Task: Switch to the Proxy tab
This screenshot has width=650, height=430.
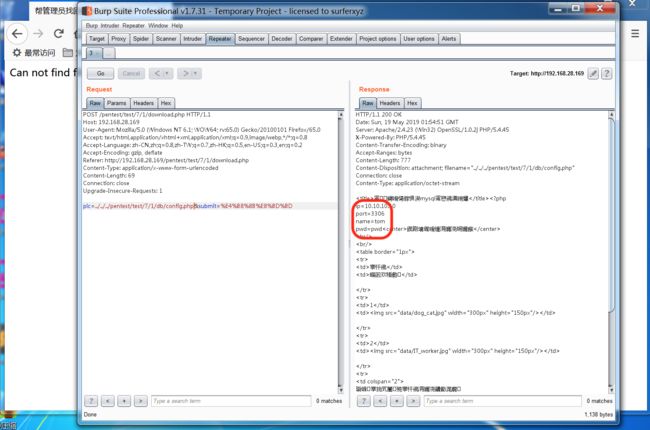Action: point(119,39)
